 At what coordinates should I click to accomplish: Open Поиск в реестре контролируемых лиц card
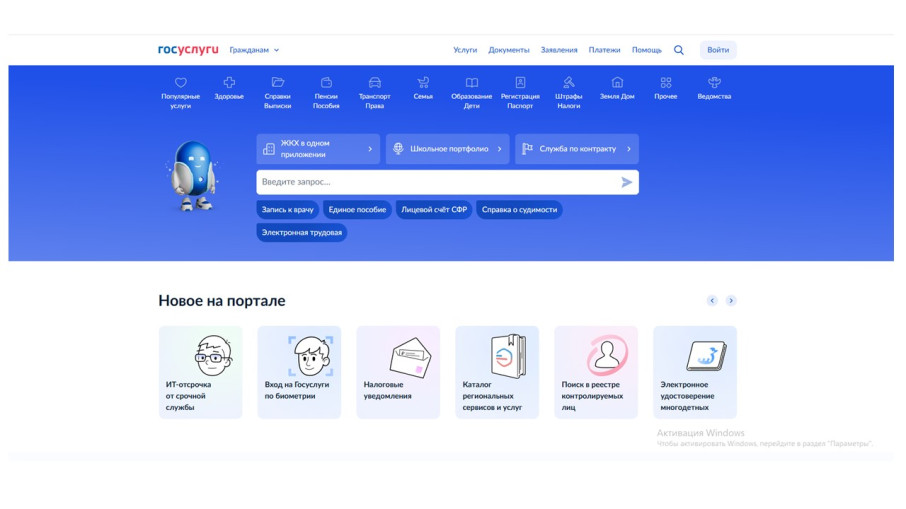coord(596,373)
